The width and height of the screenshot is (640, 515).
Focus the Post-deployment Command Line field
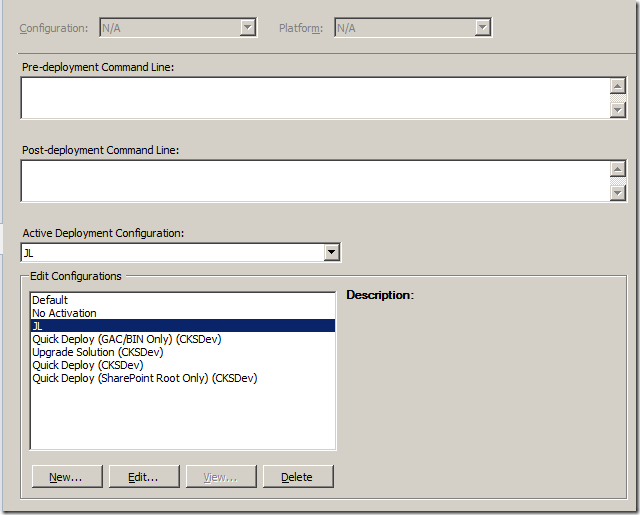click(314, 181)
